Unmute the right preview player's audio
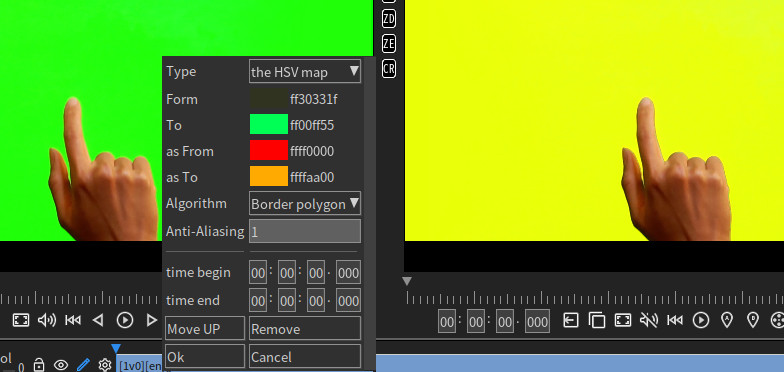784x372 pixels. tap(649, 320)
